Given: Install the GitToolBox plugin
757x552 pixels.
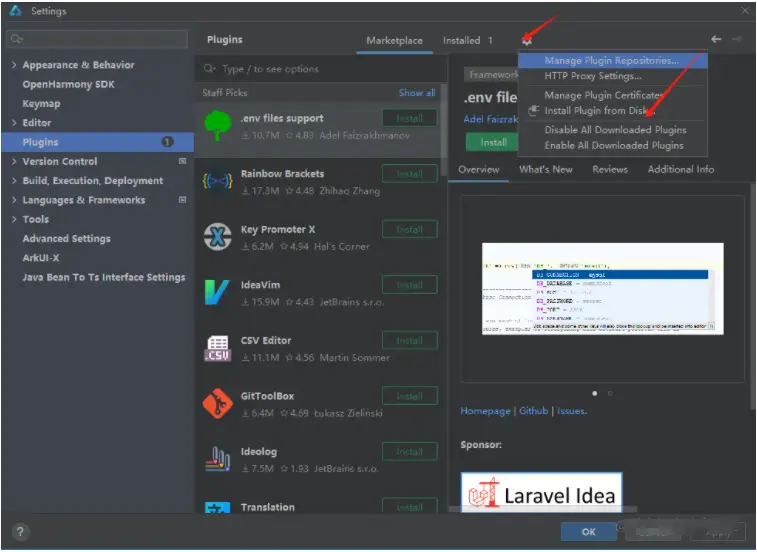Looking at the screenshot, I should (409, 396).
